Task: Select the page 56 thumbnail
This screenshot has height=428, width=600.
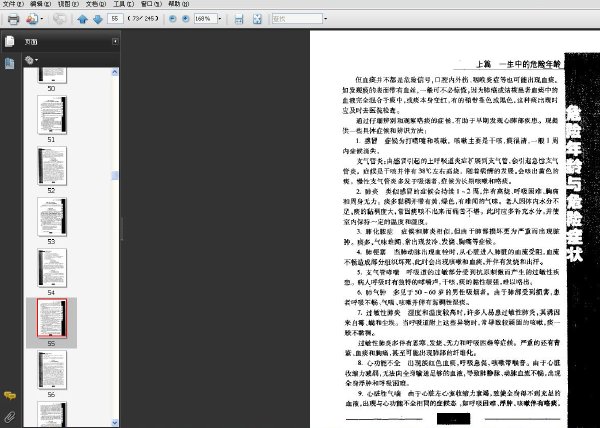Action: pyautogui.click(x=52, y=370)
